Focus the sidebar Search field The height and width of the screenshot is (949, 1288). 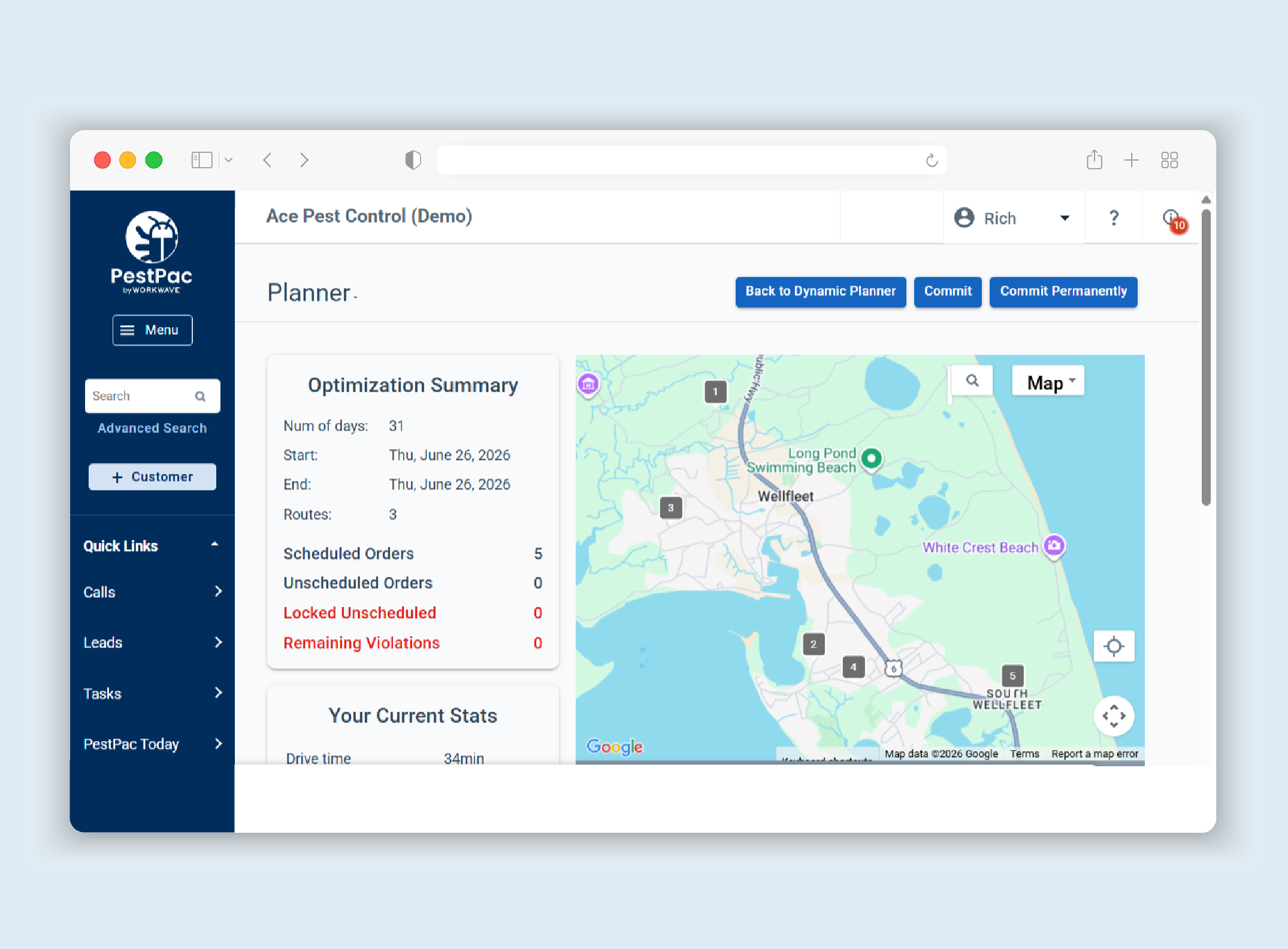152,396
